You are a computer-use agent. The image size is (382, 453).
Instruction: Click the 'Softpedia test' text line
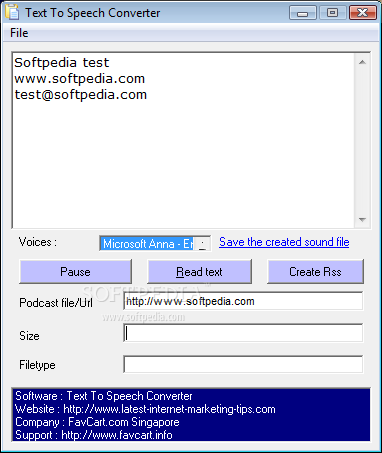pyautogui.click(x=62, y=63)
